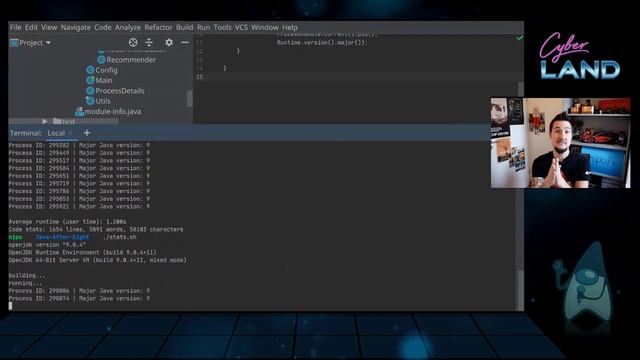640x360 pixels.
Task: Click the Project tree vertical scrollbar
Action: tap(190, 98)
